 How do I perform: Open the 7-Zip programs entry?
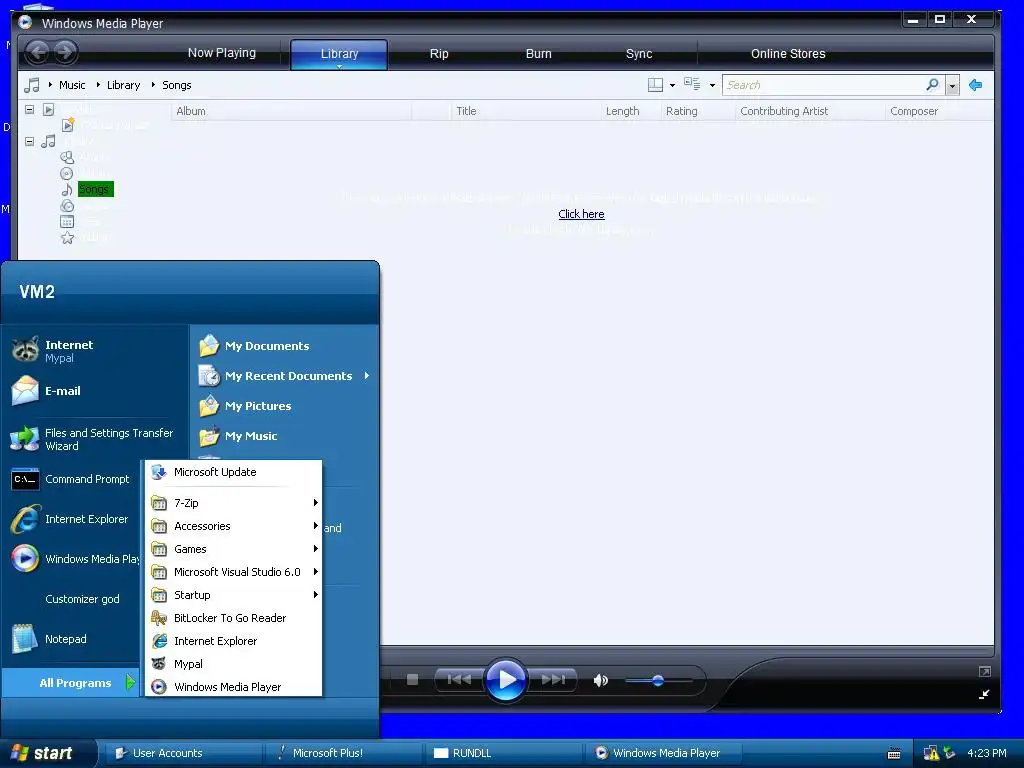point(233,503)
